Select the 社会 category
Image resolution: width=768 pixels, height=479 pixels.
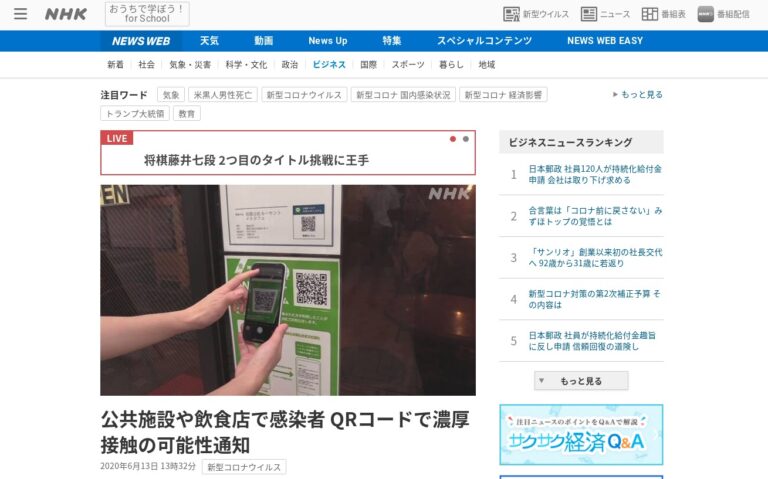(146, 65)
